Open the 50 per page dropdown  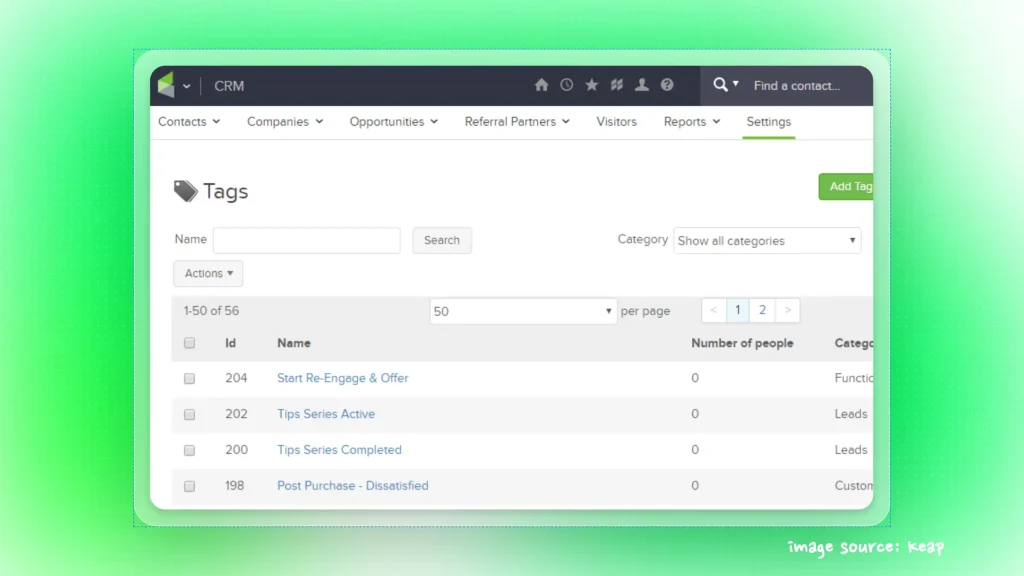tap(524, 311)
